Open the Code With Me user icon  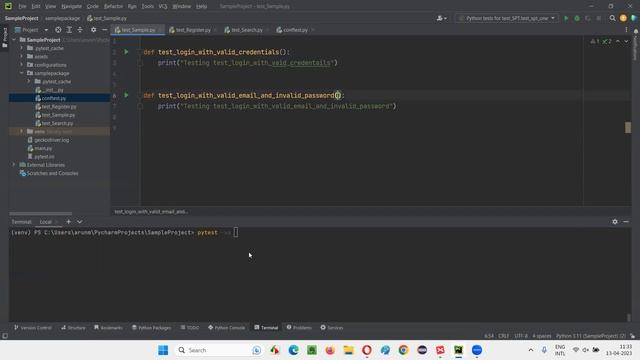click(441, 18)
